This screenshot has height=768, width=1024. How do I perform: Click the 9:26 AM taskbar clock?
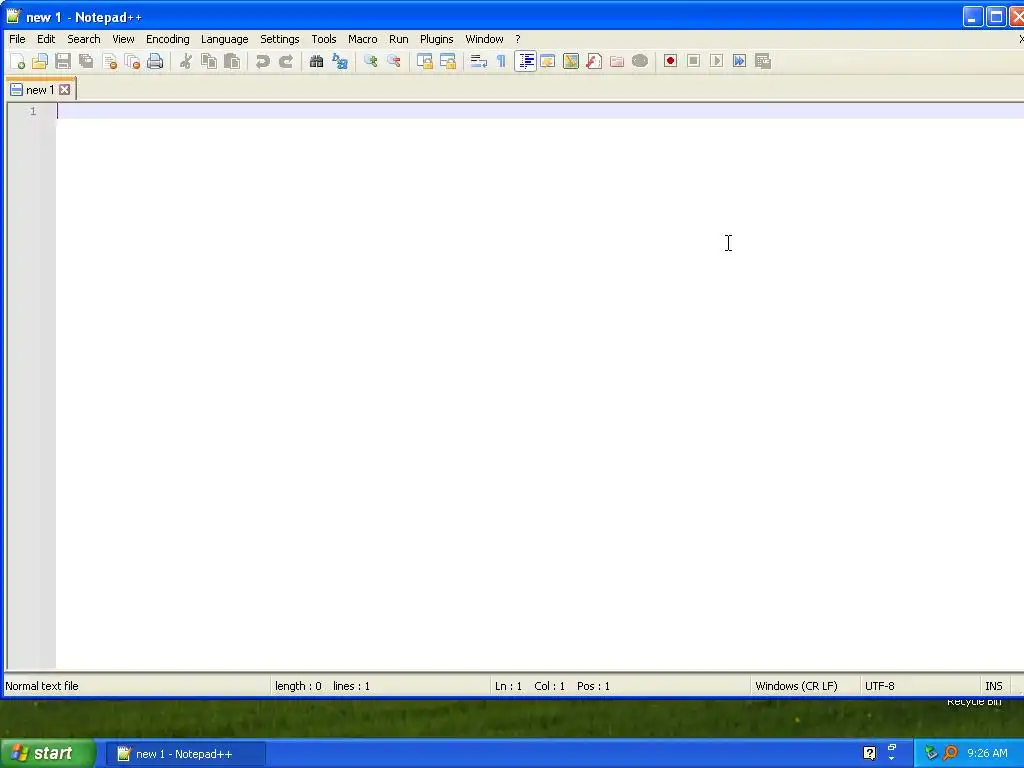click(x=987, y=754)
